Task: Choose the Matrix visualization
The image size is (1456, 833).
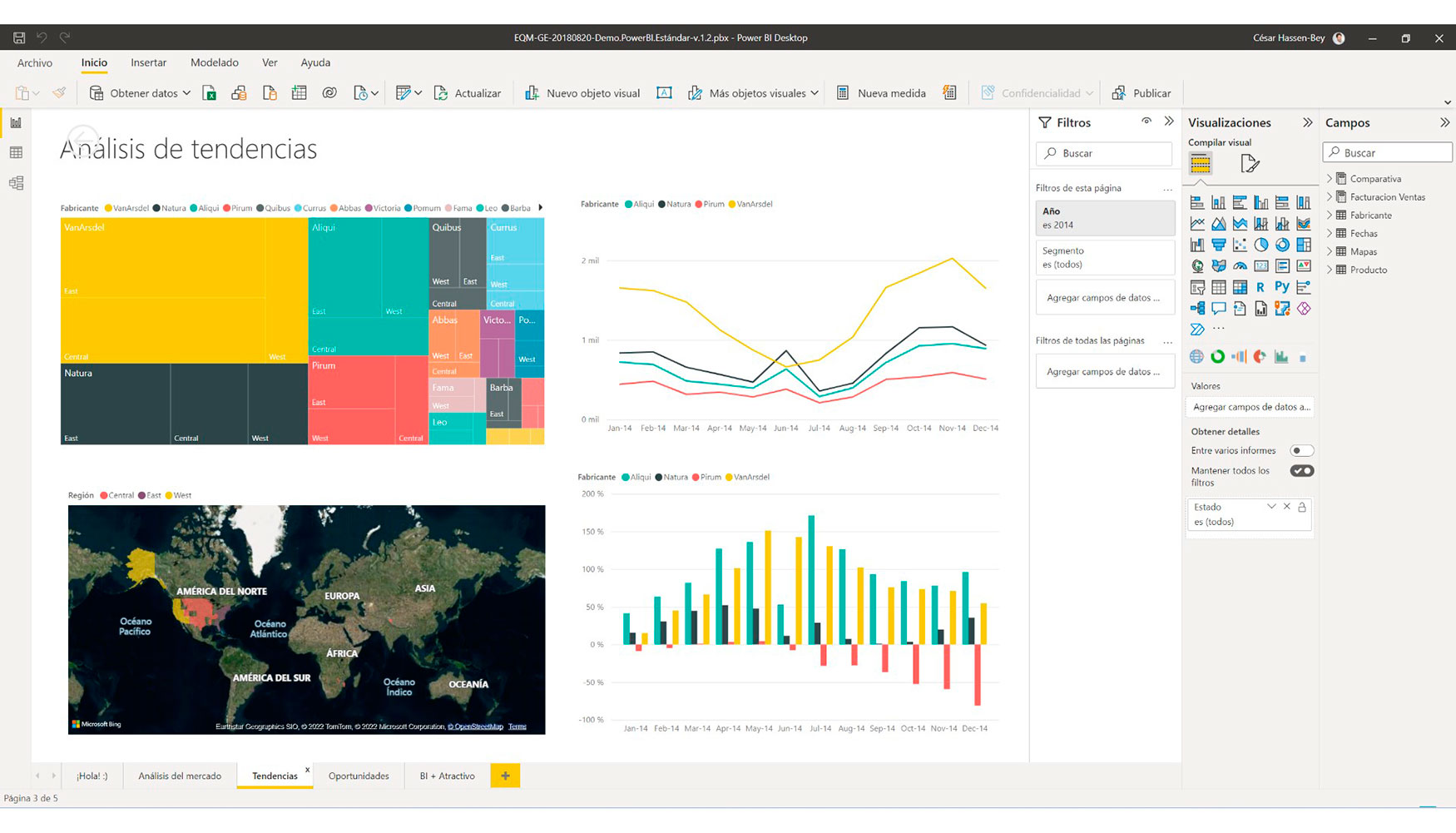Action: point(1240,287)
